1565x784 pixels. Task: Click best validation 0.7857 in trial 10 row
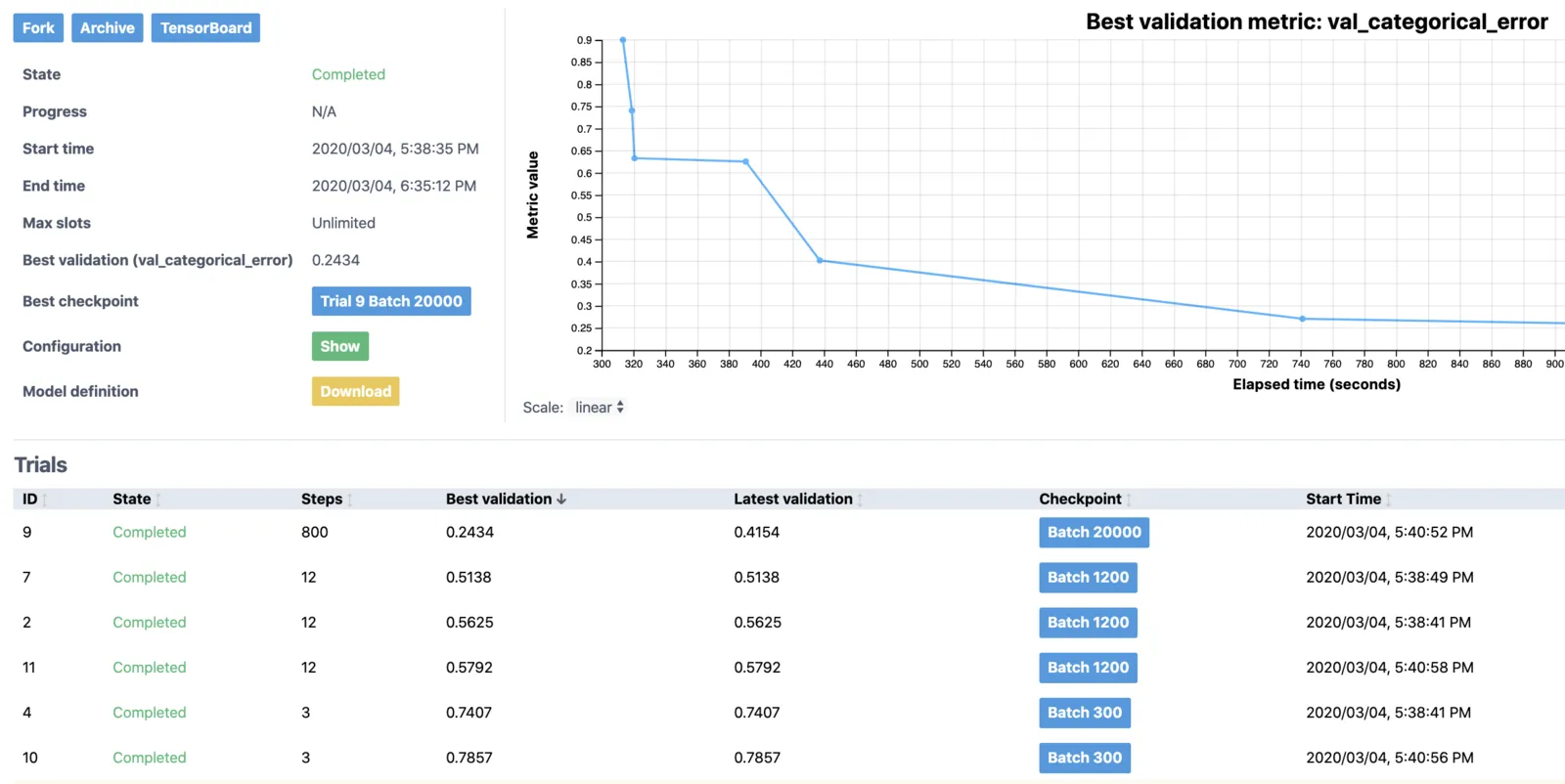pos(469,757)
